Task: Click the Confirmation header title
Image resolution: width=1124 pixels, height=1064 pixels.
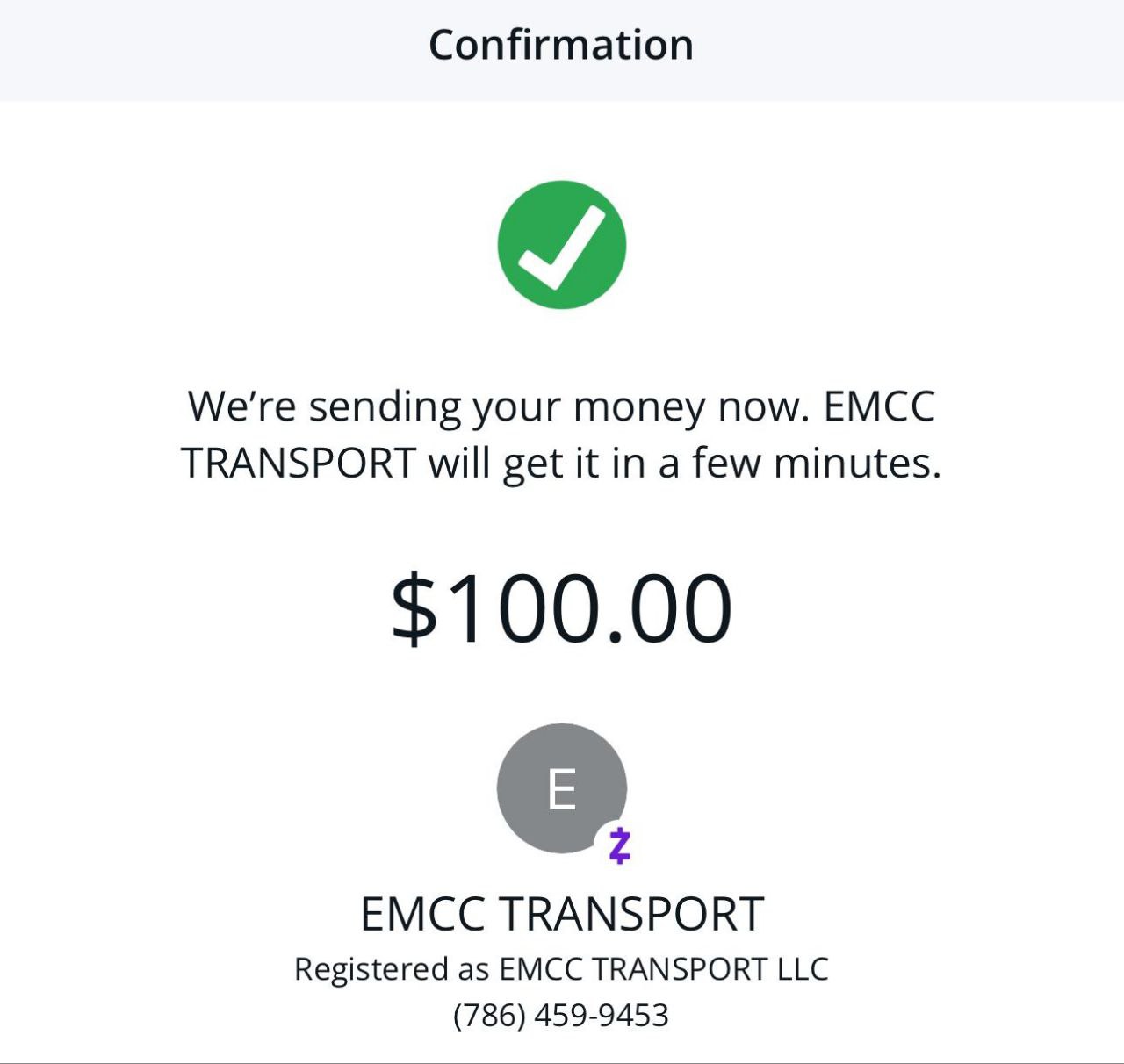Action: tap(561, 45)
